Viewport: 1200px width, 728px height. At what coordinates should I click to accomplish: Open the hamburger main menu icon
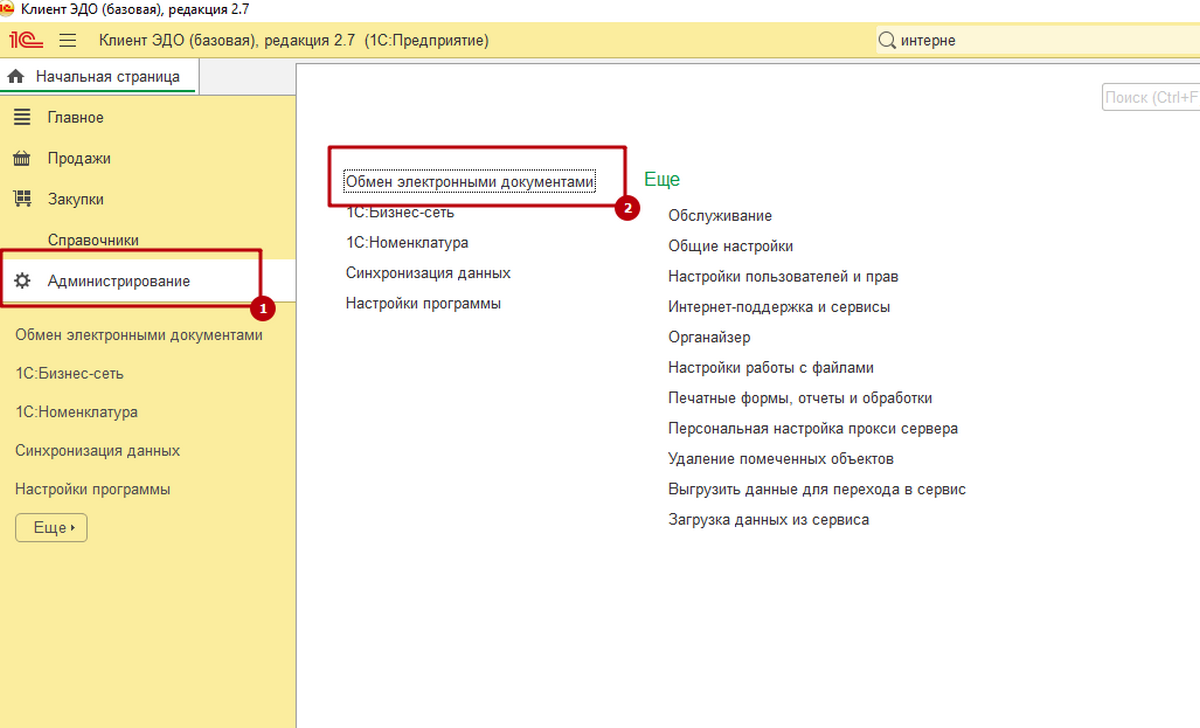pos(68,41)
